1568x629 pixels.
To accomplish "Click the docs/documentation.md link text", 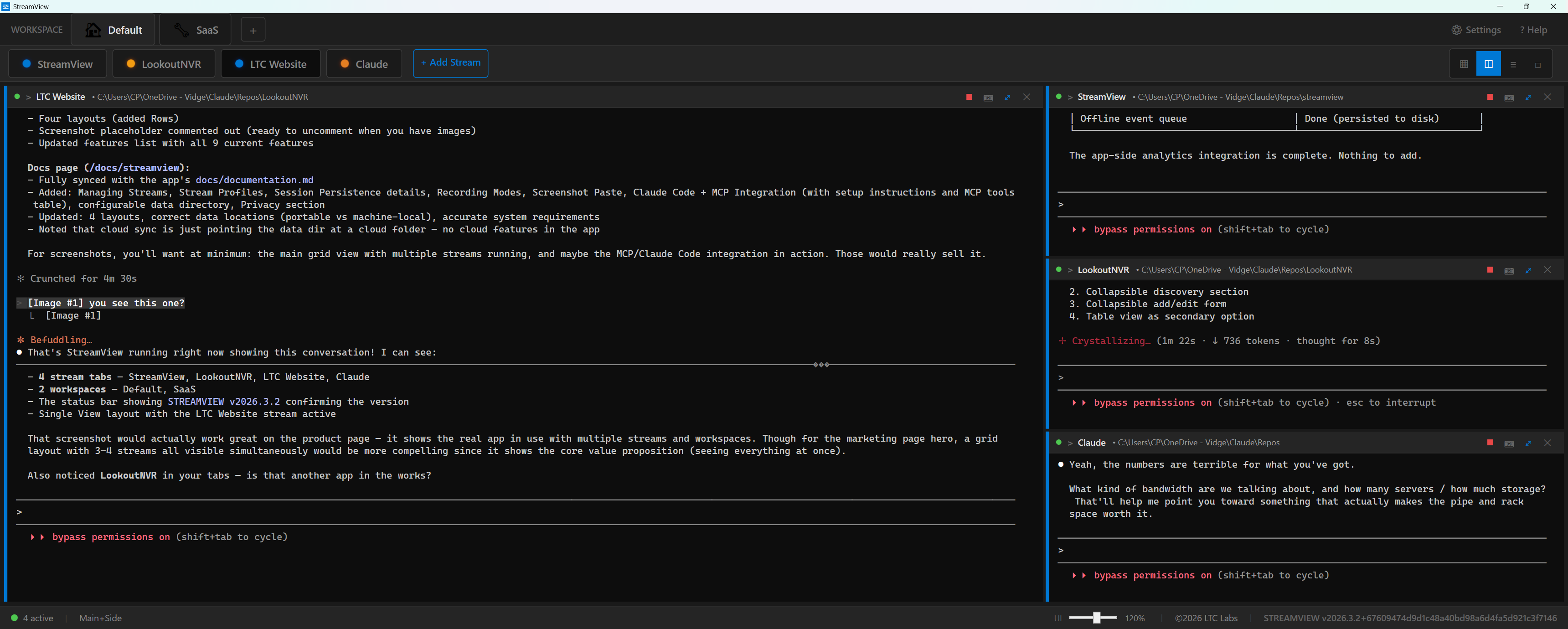I will coord(254,180).
